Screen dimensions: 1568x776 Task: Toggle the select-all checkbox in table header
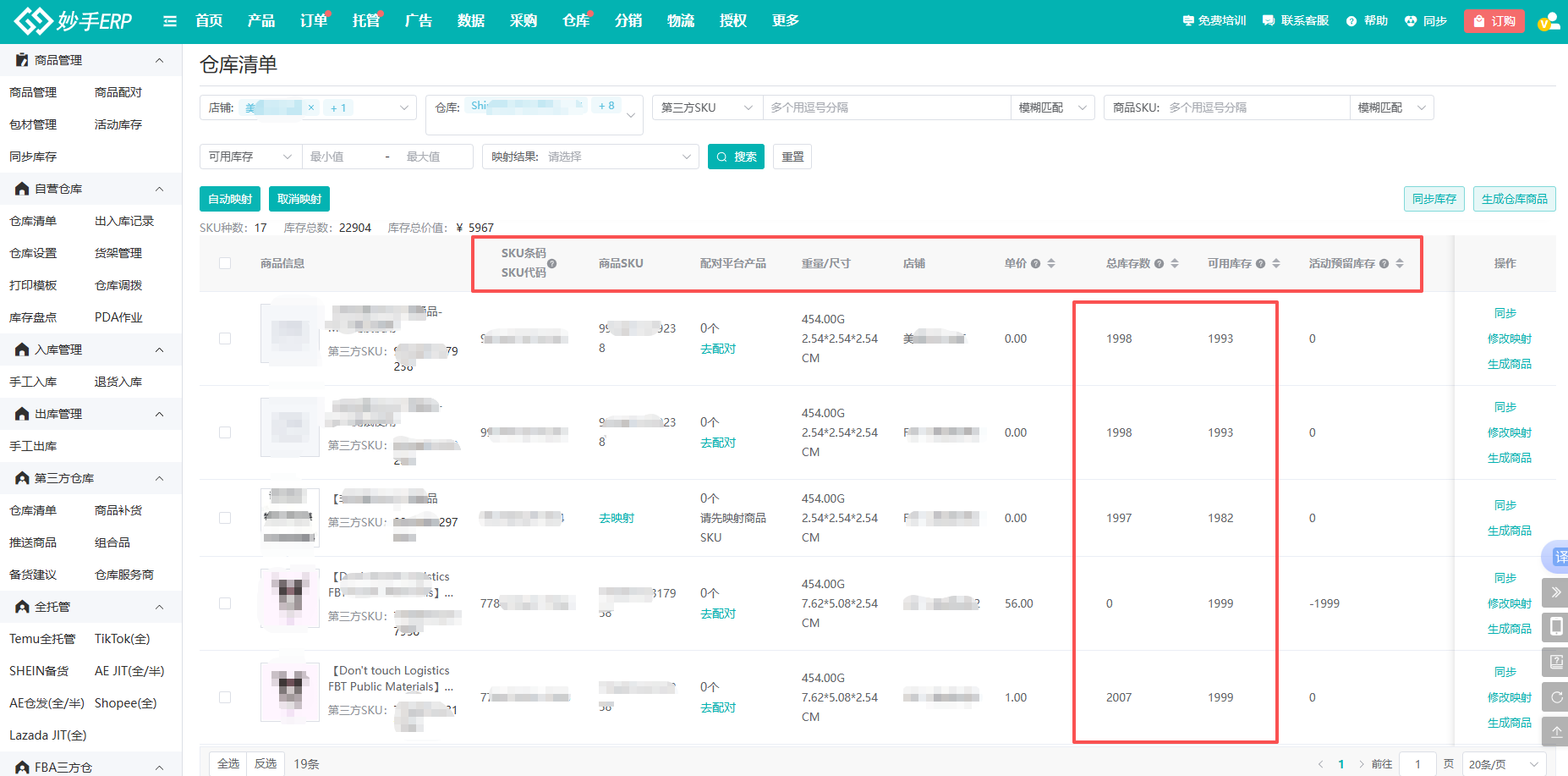coord(225,263)
